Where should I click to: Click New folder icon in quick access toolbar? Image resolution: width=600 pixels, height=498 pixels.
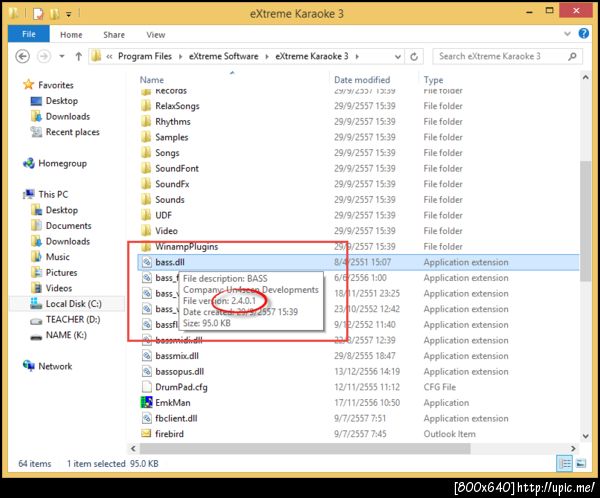click(x=54, y=14)
